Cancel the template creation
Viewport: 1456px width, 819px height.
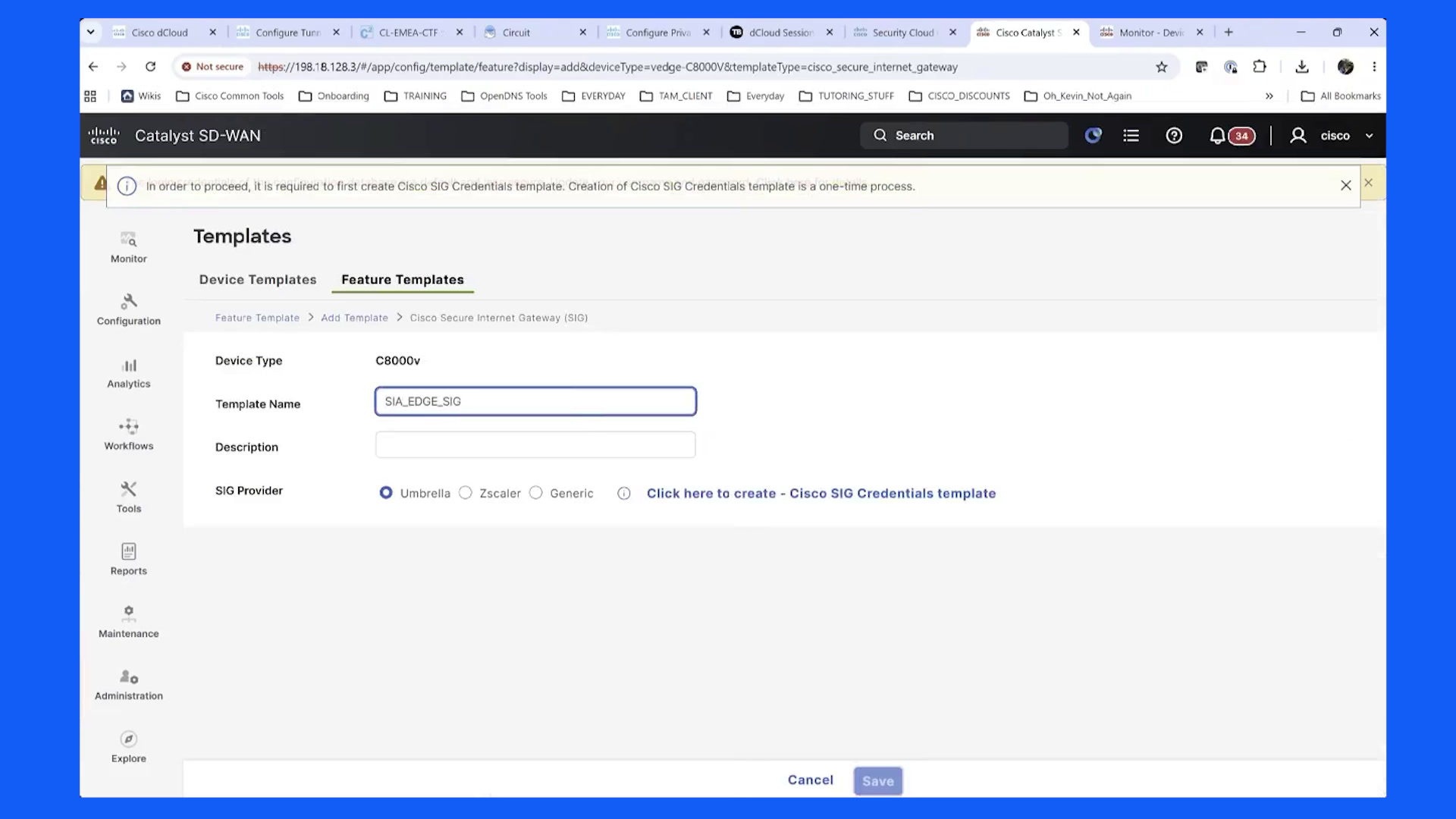point(810,780)
